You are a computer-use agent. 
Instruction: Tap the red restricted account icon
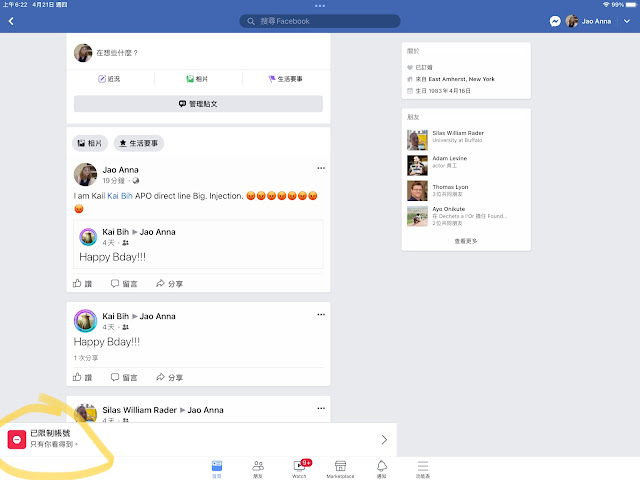[17, 440]
